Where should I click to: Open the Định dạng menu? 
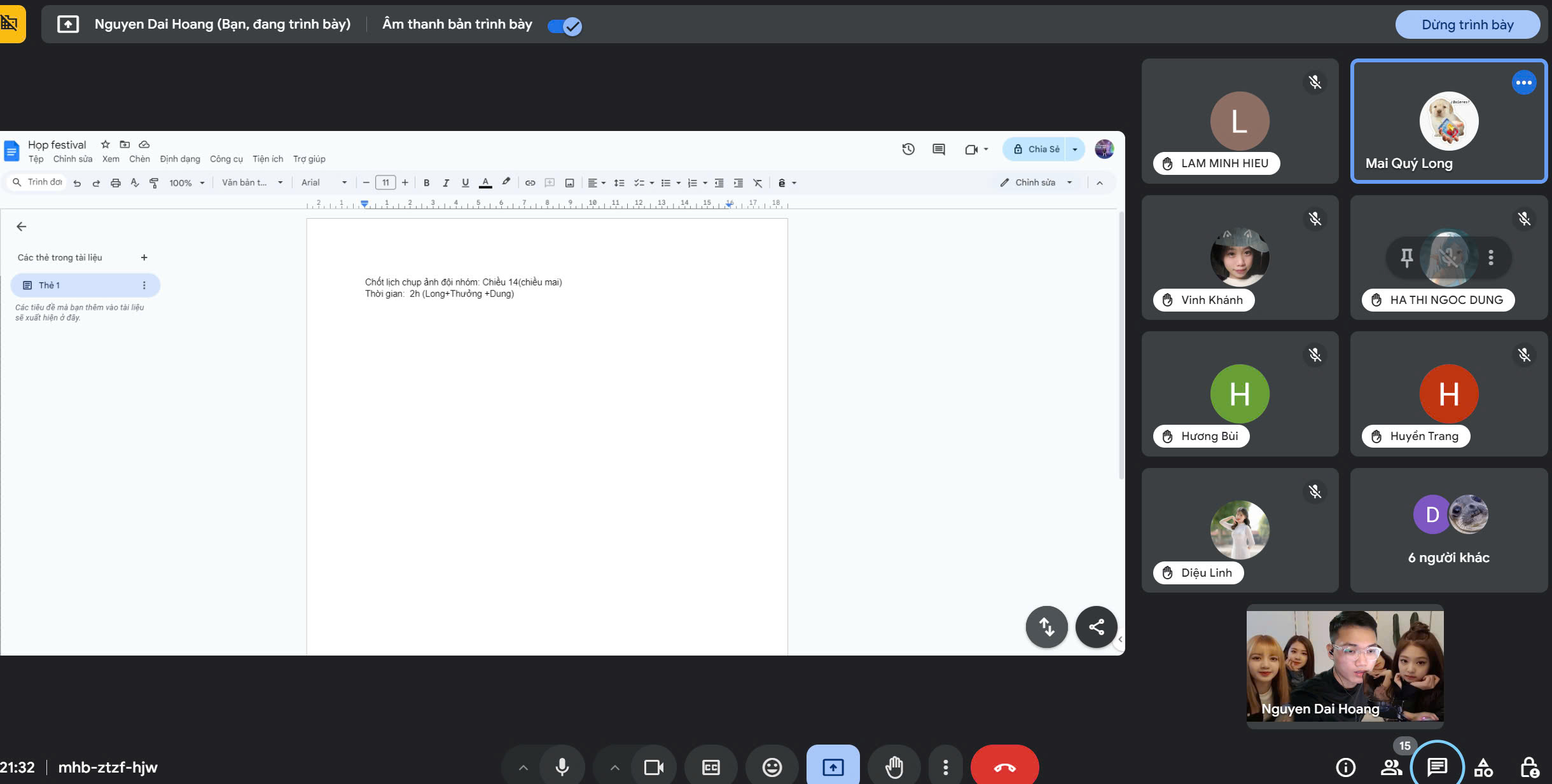tap(180, 159)
